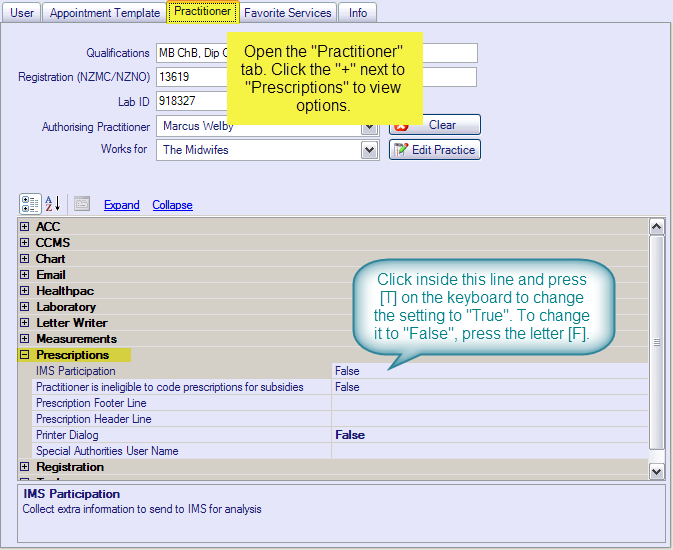Open the Works for dropdown

369,150
